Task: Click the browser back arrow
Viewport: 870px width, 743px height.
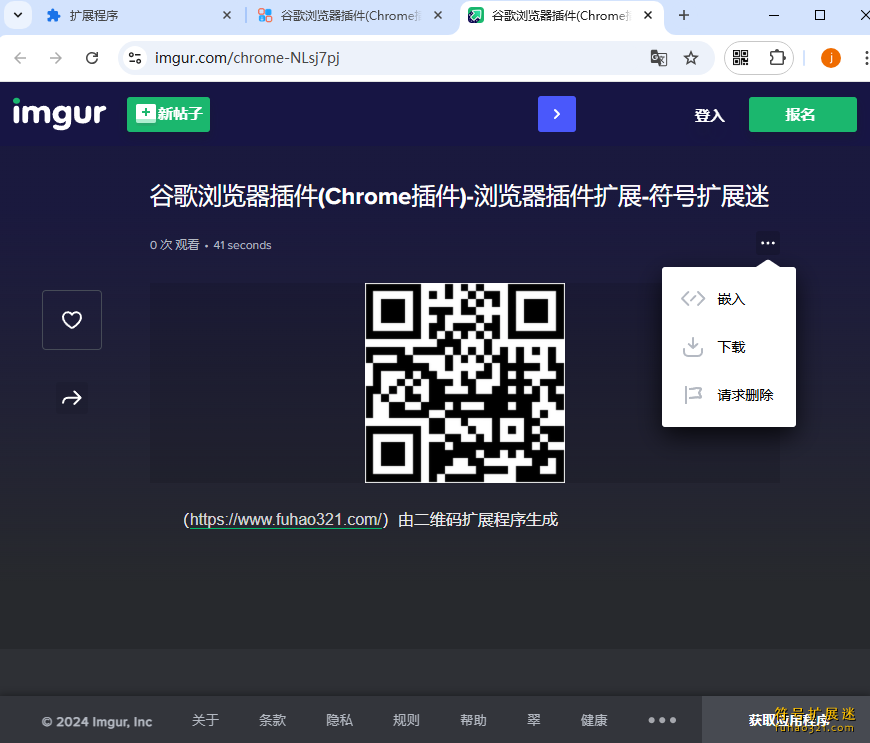Action: tap(20, 58)
